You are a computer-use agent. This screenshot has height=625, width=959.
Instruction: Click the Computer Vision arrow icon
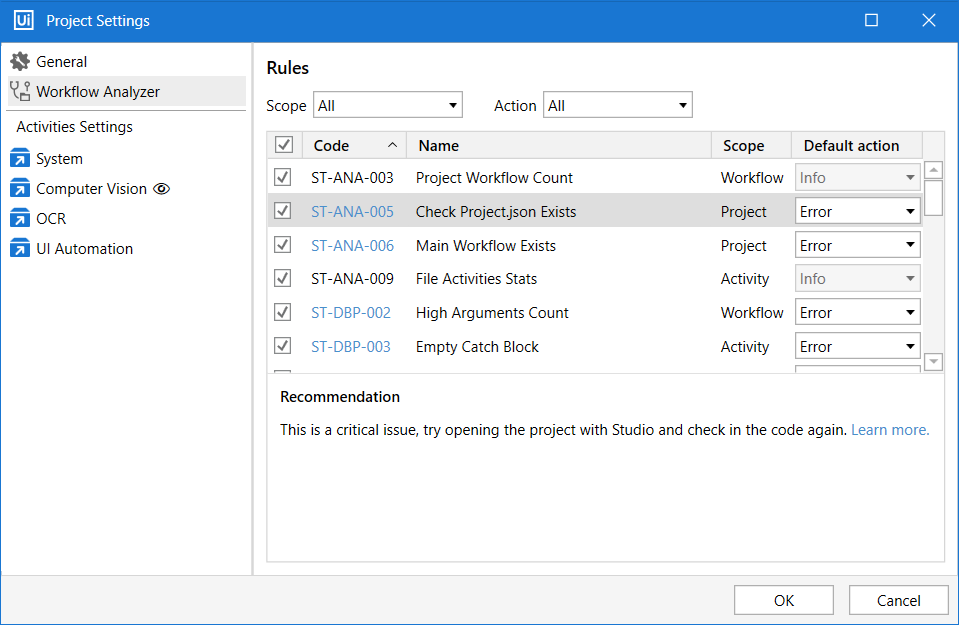click(x=20, y=189)
